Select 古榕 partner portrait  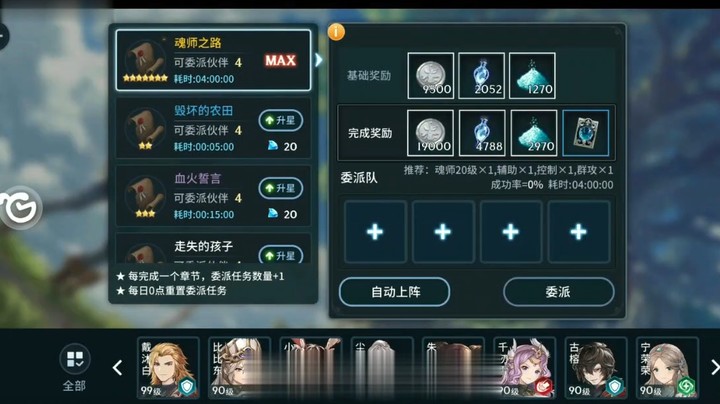click(x=596, y=368)
